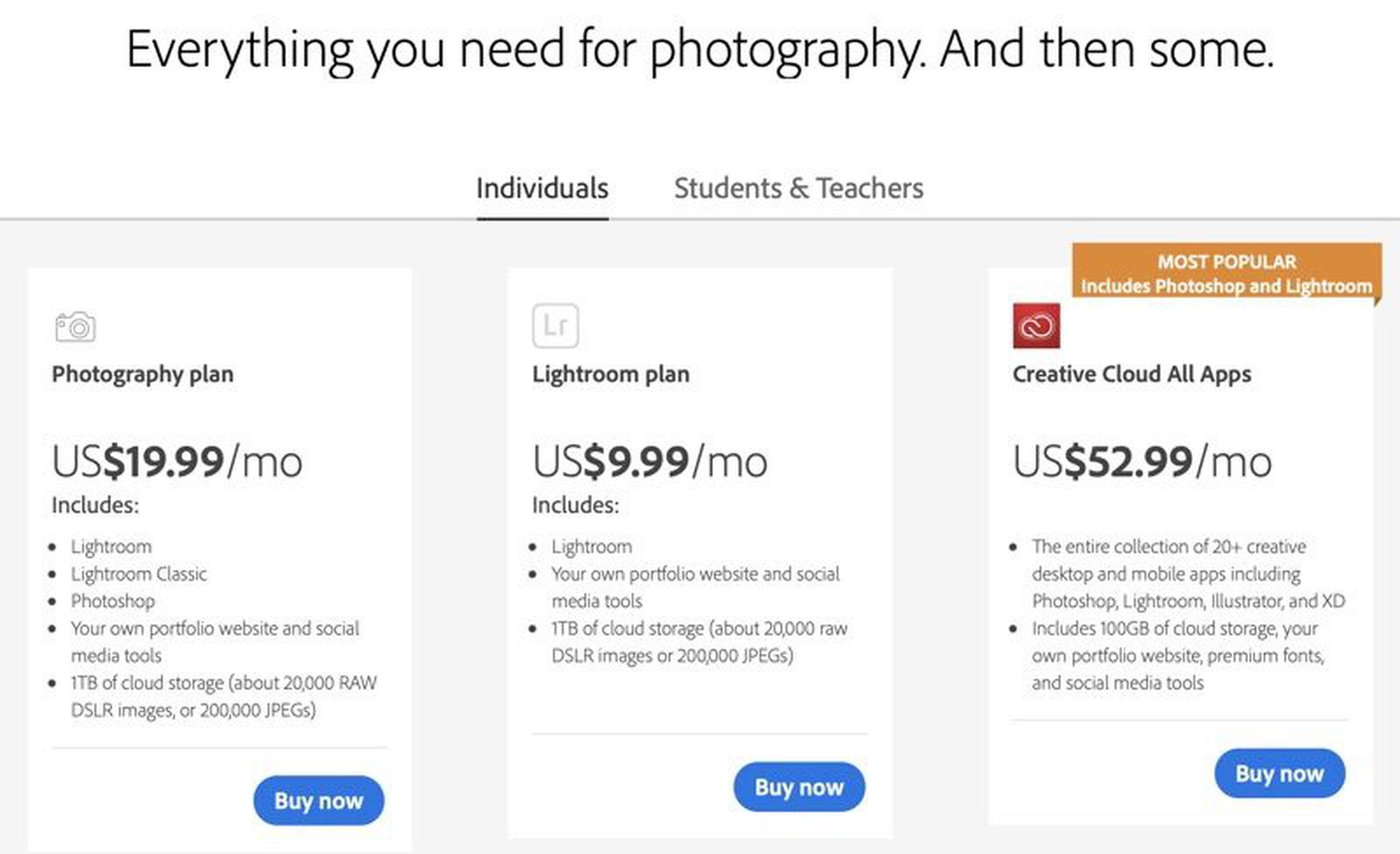This screenshot has height=854, width=1400.
Task: Click the Photoshop bullet item in Photography plan
Action: pyautogui.click(x=112, y=601)
